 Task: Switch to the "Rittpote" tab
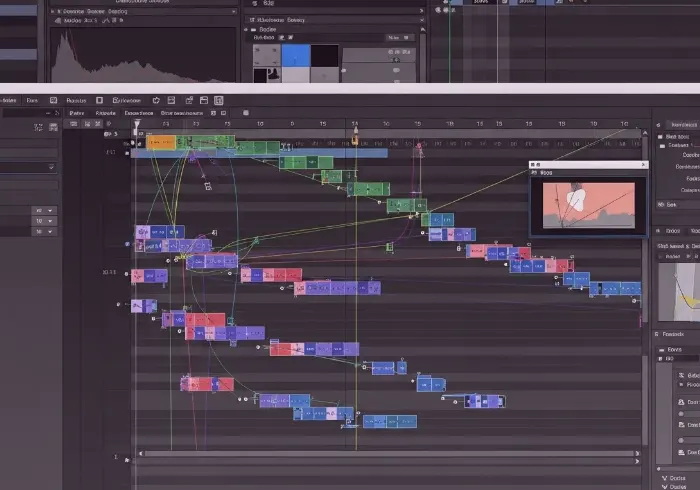105,113
